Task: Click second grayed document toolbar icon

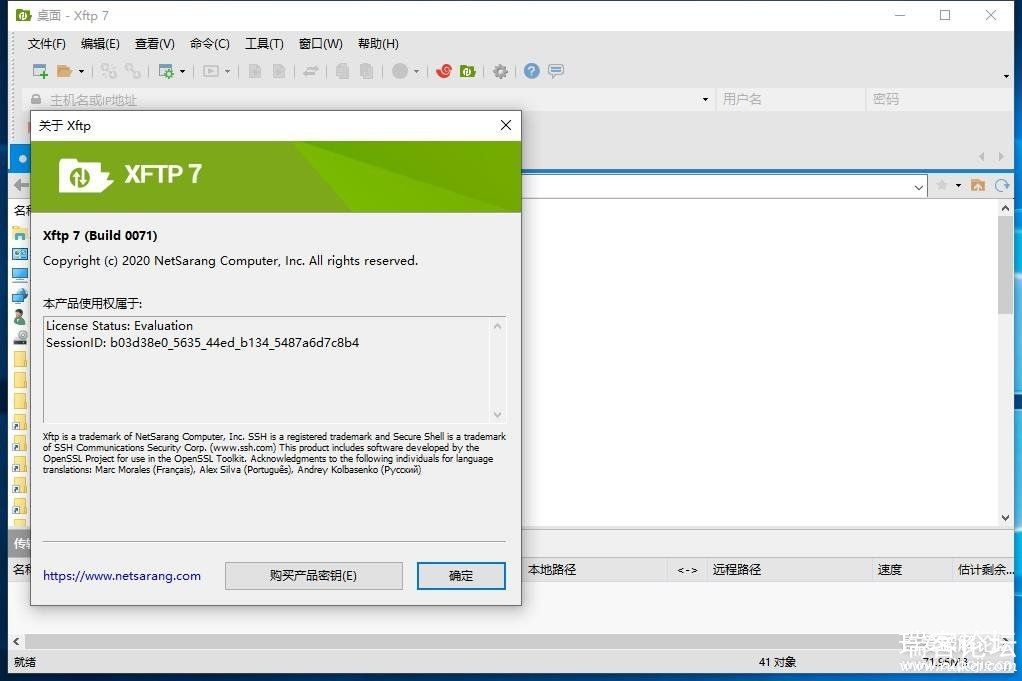Action: pos(279,71)
